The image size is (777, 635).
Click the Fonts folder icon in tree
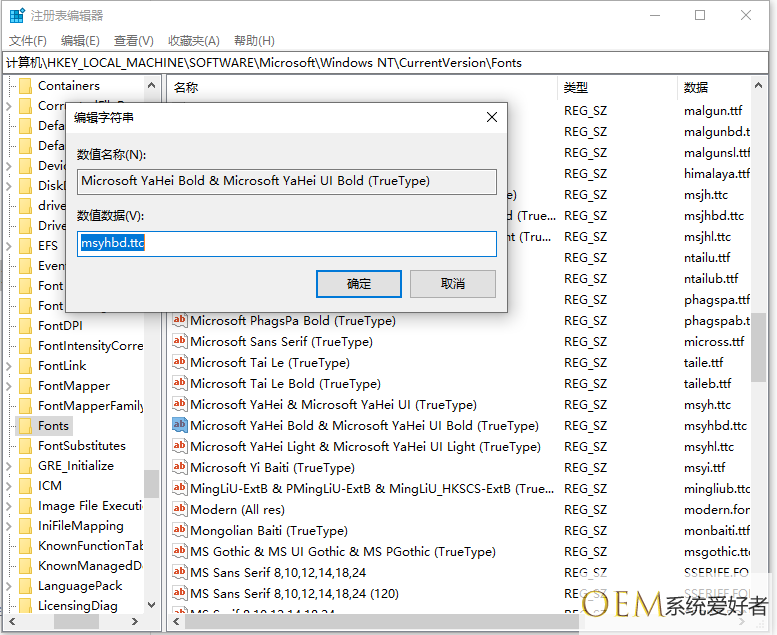coord(26,426)
